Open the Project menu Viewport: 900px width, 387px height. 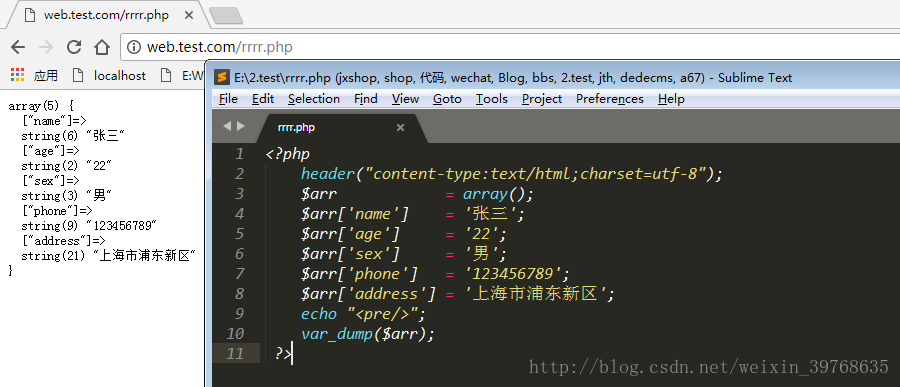click(542, 99)
